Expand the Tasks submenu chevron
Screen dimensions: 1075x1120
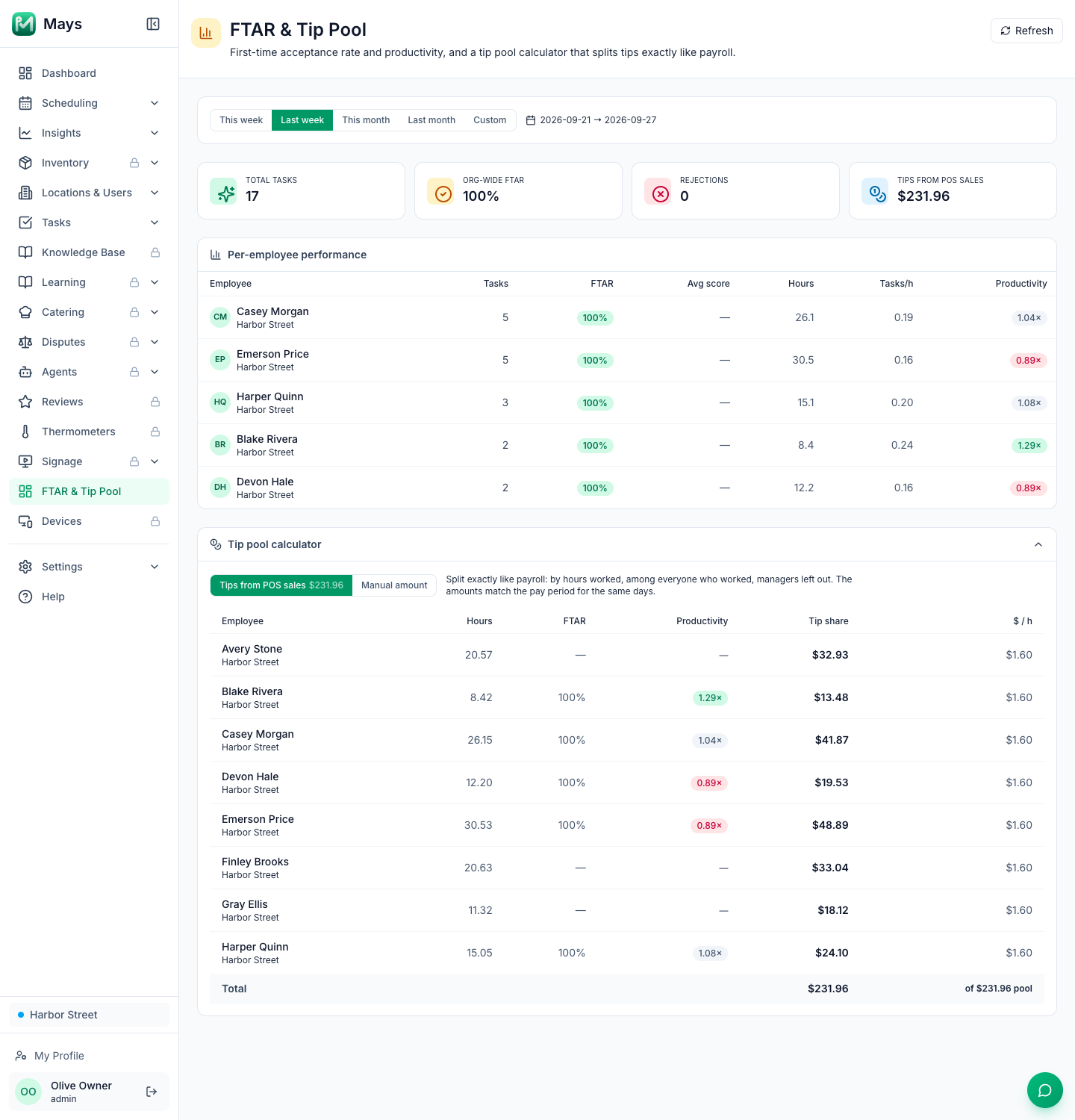(x=155, y=223)
